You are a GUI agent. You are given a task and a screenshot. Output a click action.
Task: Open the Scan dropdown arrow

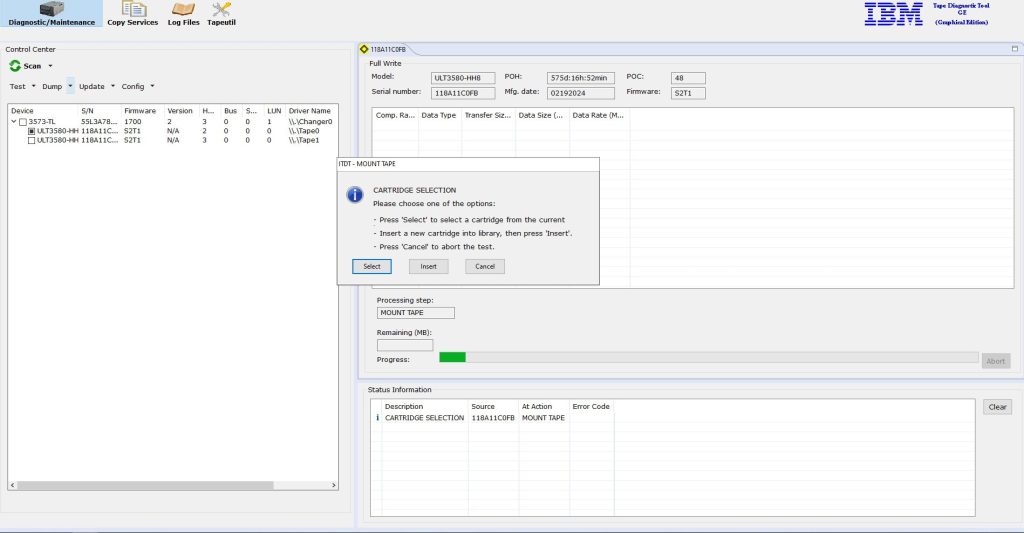point(50,66)
